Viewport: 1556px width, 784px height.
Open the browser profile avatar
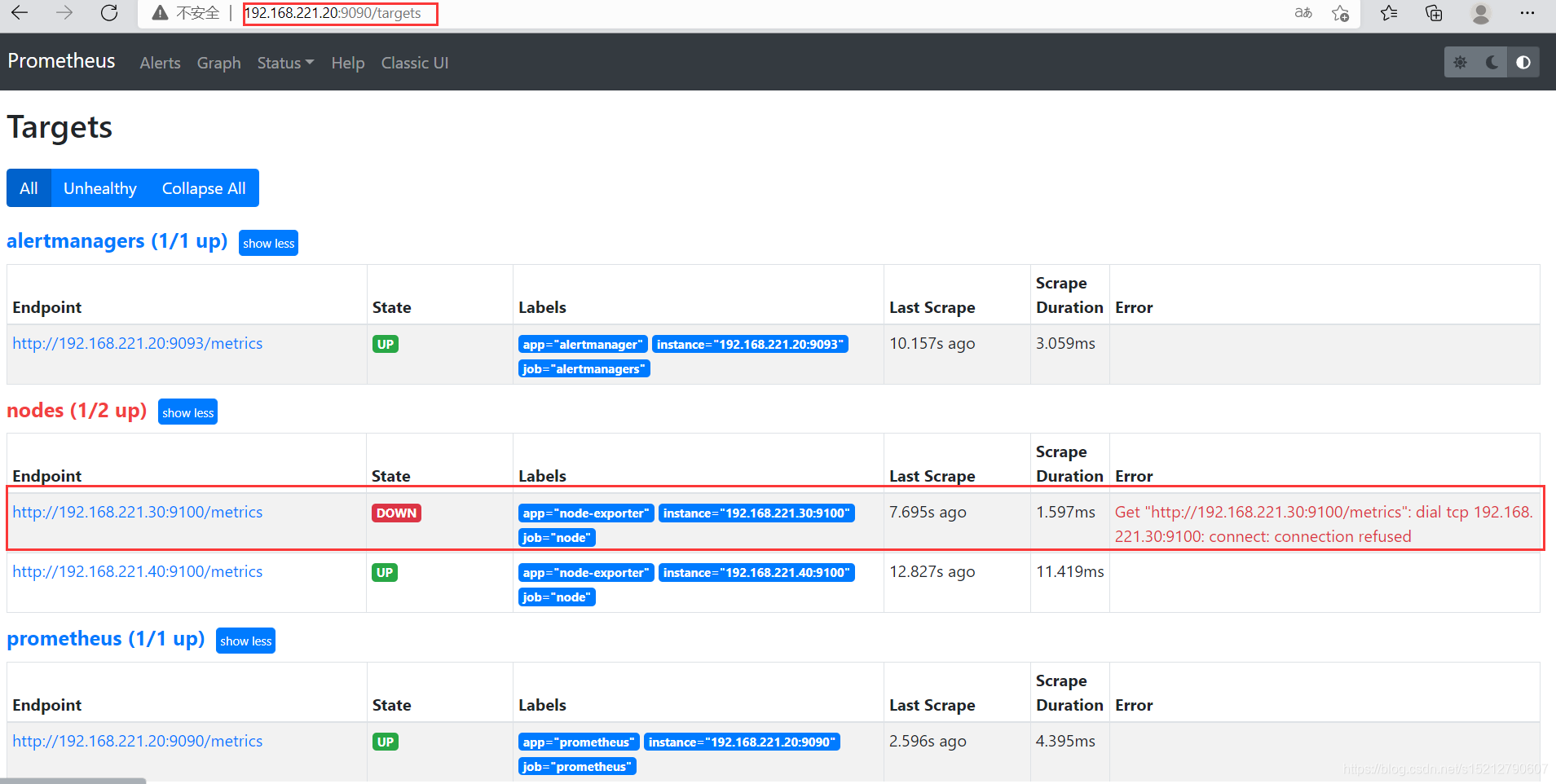[1481, 13]
